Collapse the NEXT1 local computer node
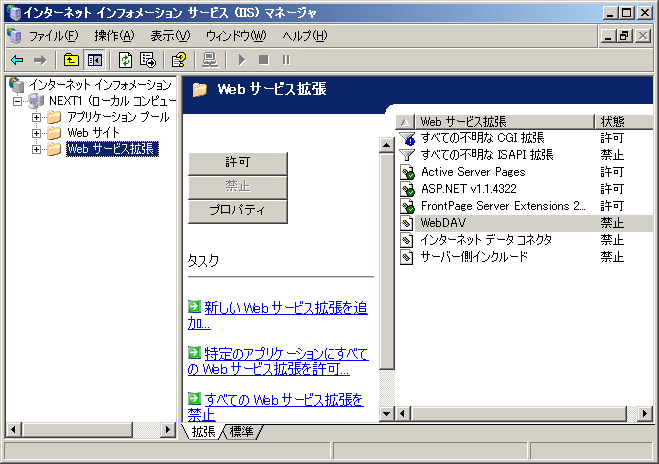 click(x=18, y=101)
